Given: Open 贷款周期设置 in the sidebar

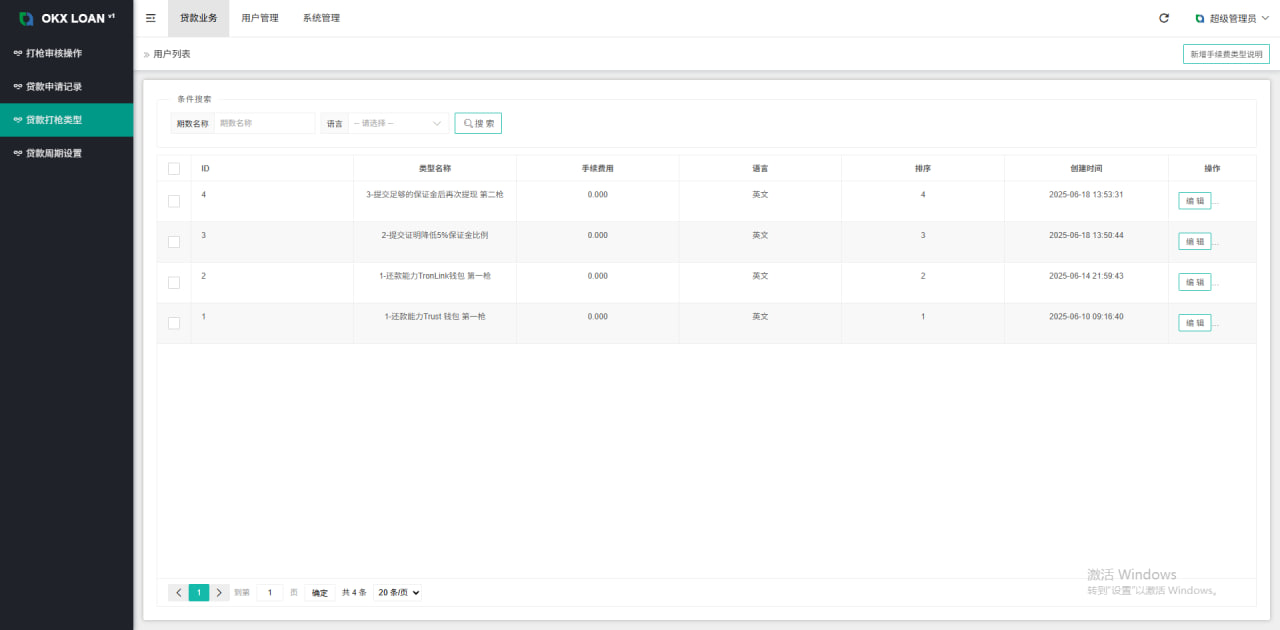Looking at the screenshot, I should [67, 154].
